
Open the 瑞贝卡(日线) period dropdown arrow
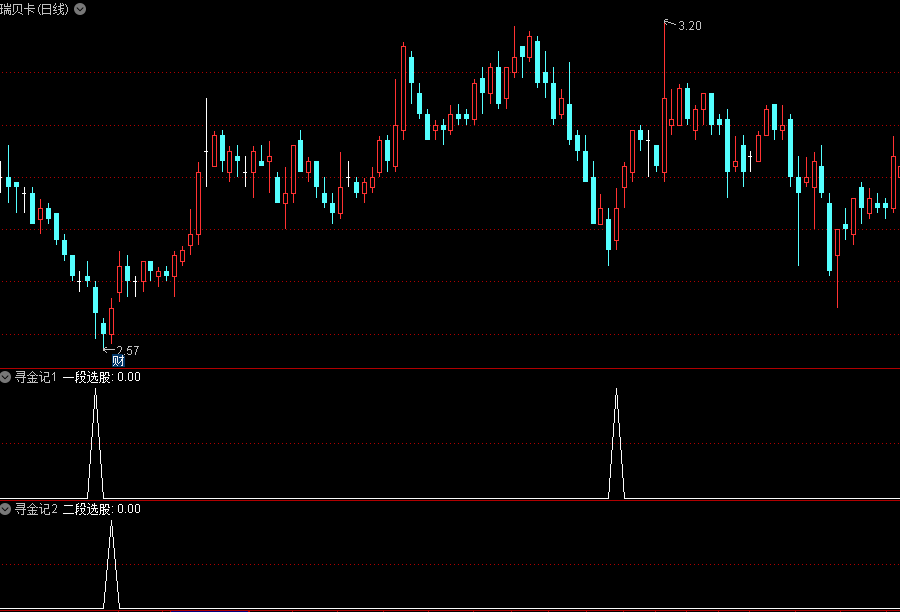coord(80,9)
